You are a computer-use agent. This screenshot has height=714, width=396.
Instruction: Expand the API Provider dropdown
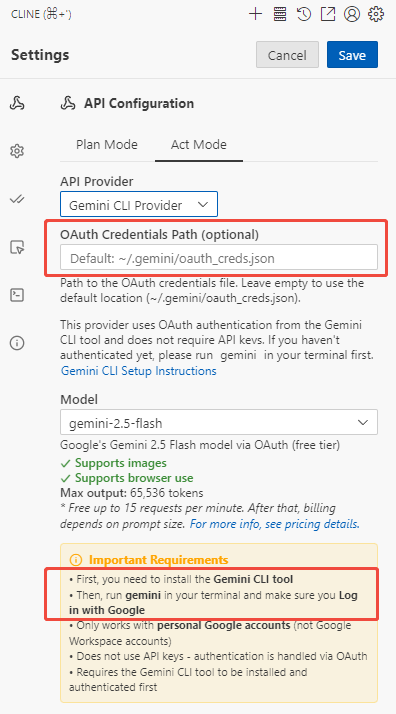pyautogui.click(x=139, y=204)
